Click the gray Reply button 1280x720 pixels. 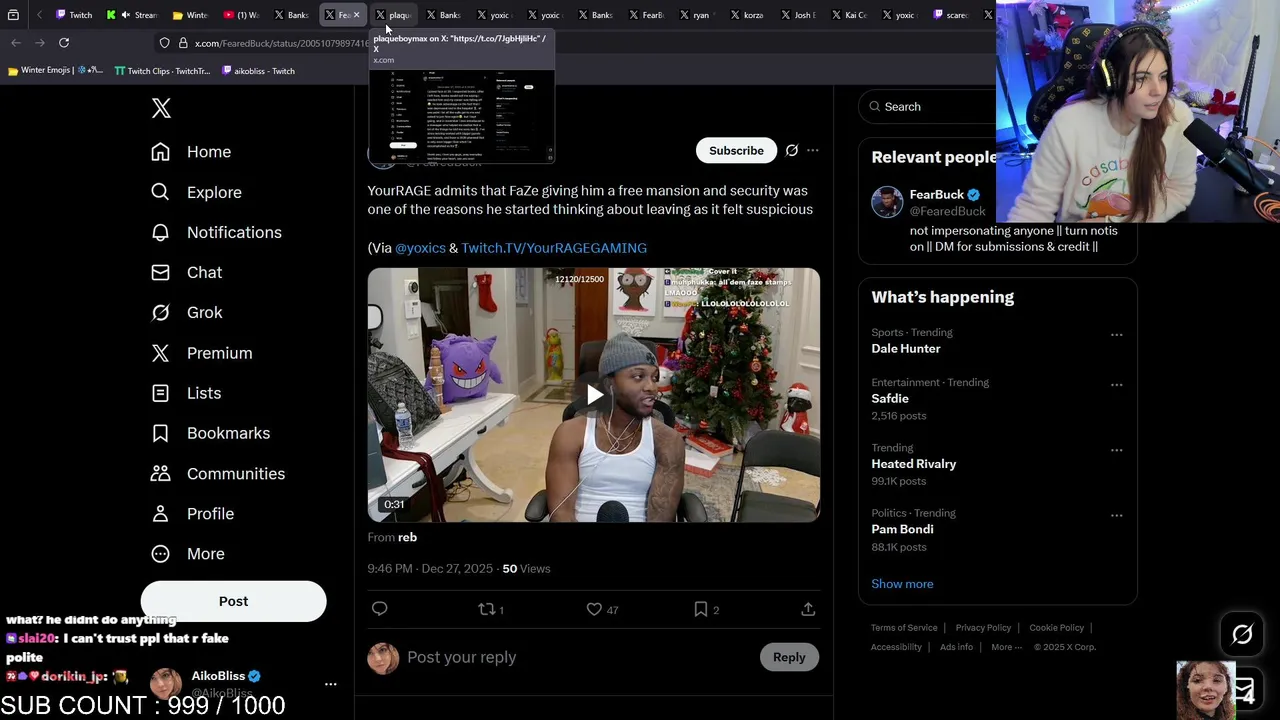789,657
